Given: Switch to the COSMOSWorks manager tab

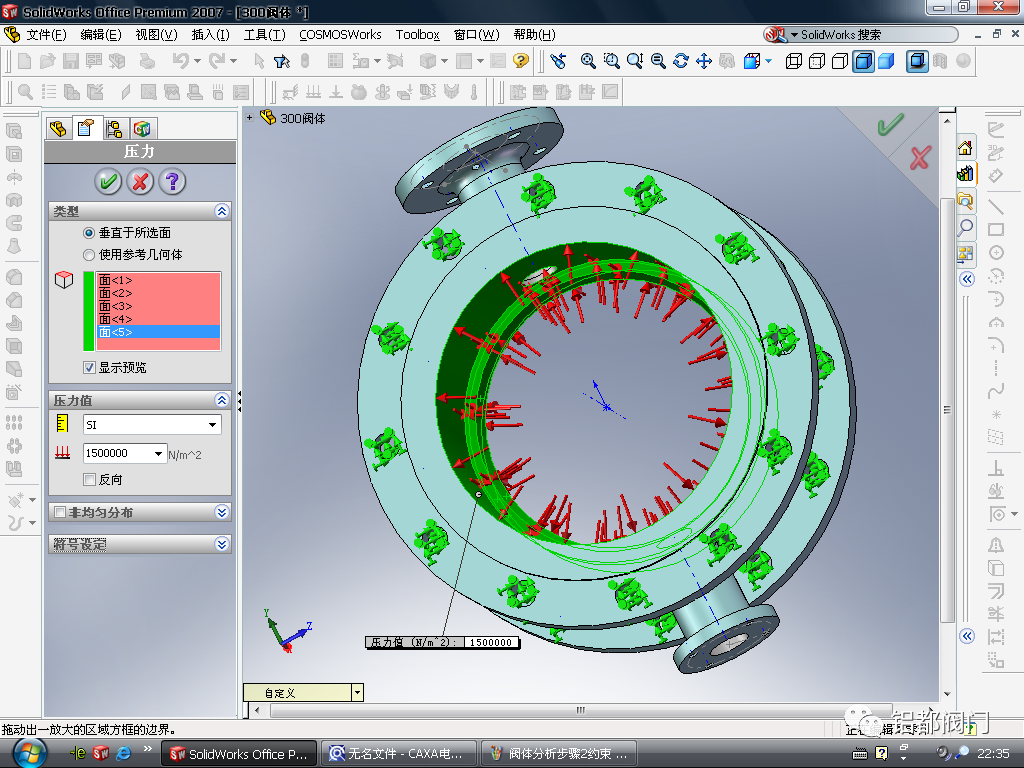Looking at the screenshot, I should tap(143, 129).
